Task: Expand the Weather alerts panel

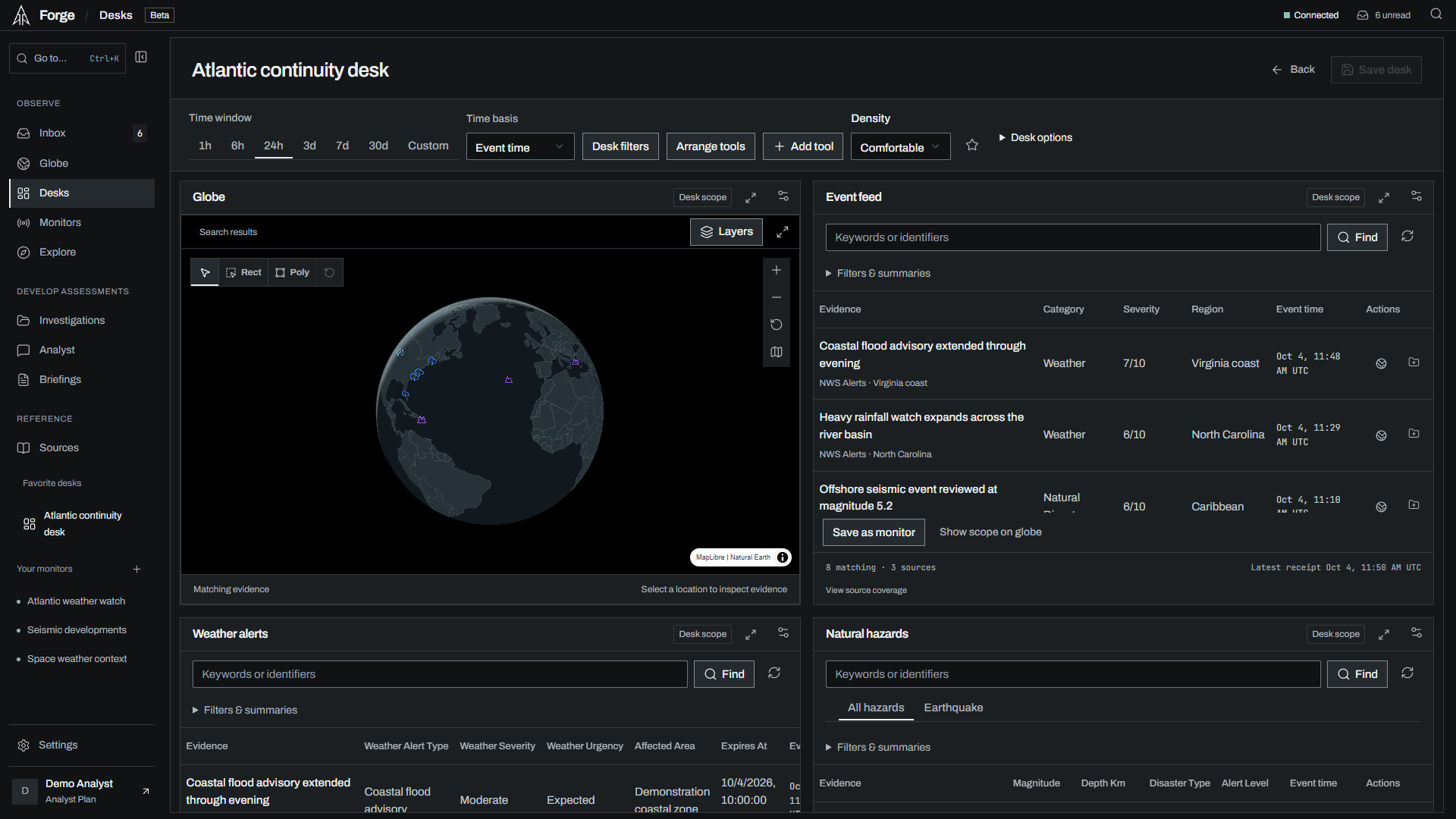Action: pyautogui.click(x=751, y=635)
